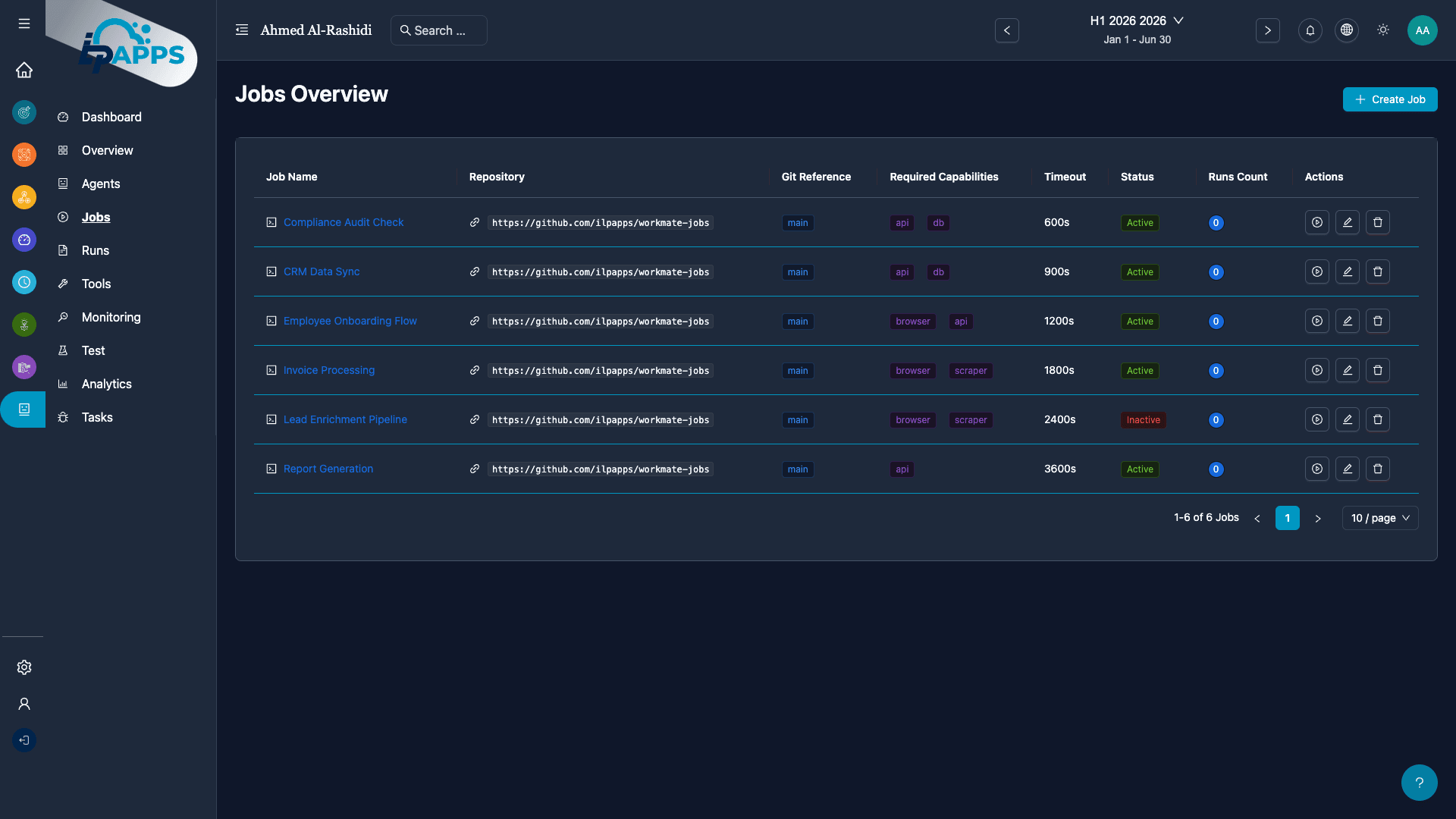Open the clock icon in the left rail
The width and height of the screenshot is (1456, 819).
click(24, 282)
